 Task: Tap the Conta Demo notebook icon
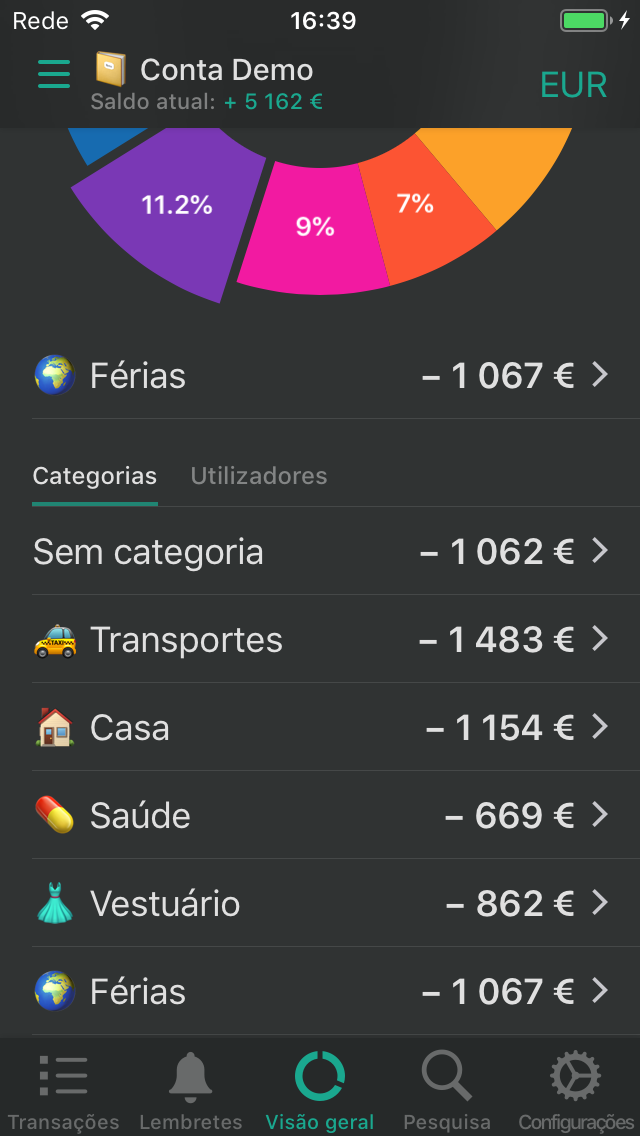pos(111,69)
